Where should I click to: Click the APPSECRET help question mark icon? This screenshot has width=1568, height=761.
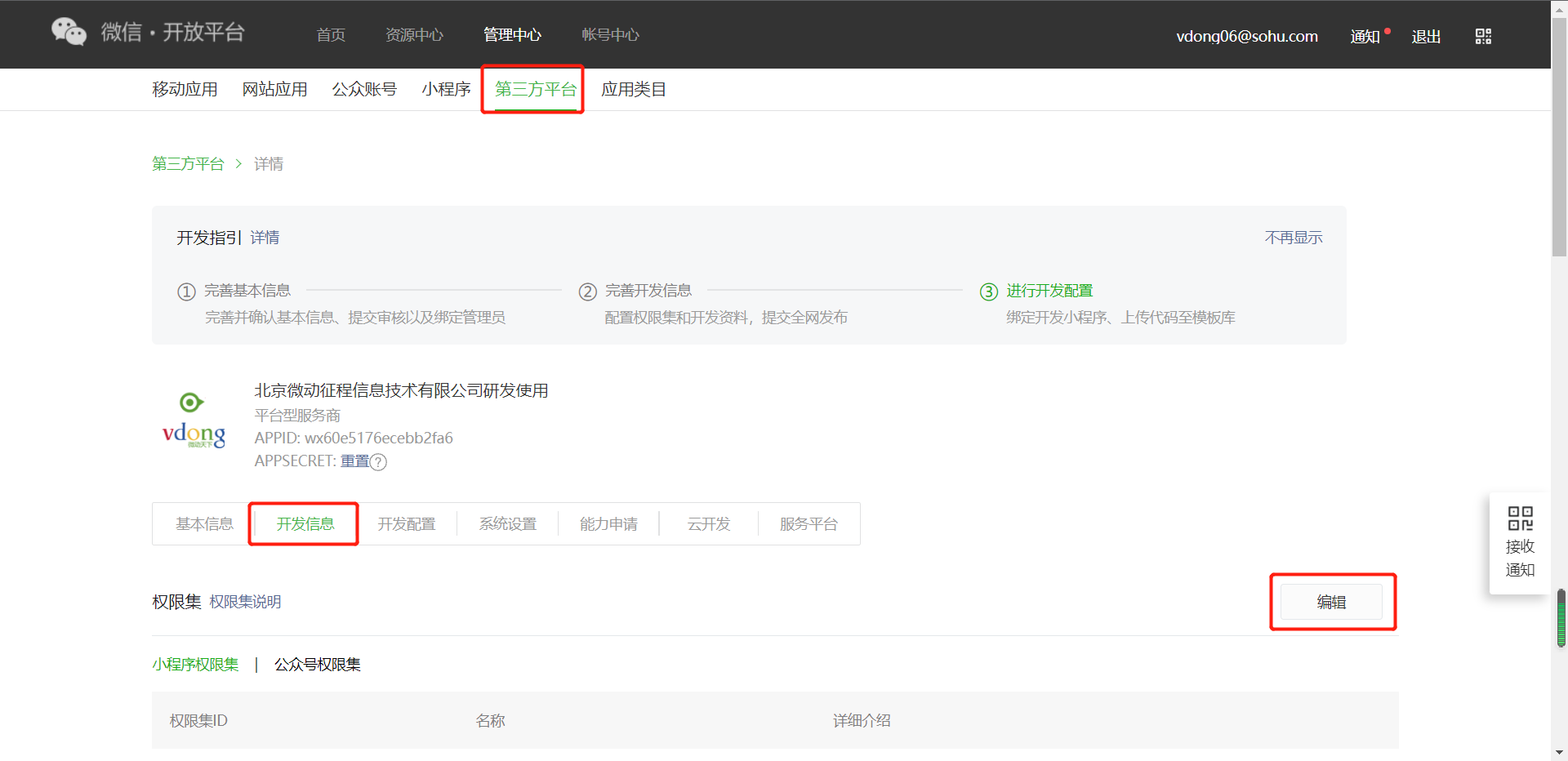click(378, 462)
